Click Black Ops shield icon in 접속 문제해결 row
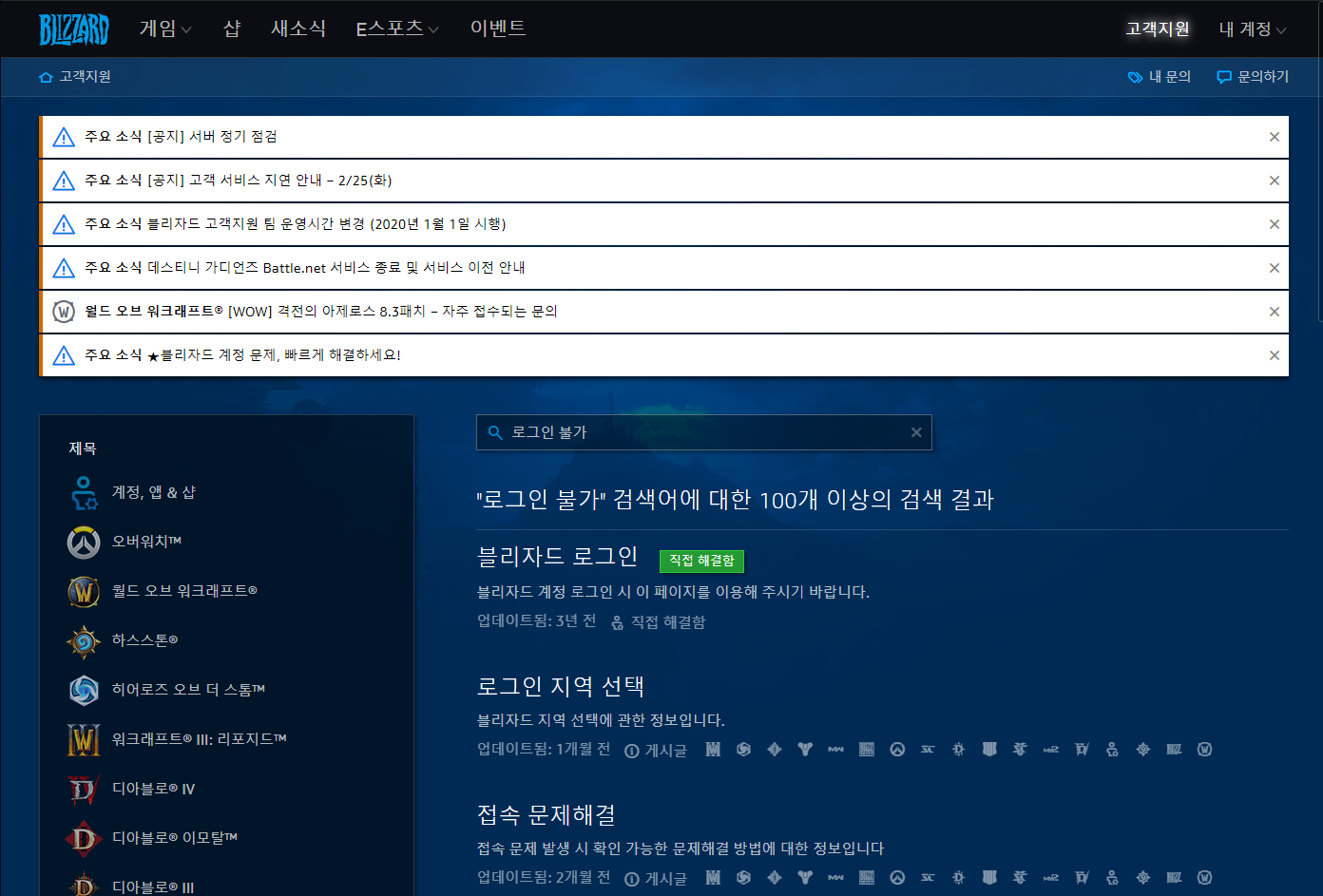 click(x=989, y=878)
